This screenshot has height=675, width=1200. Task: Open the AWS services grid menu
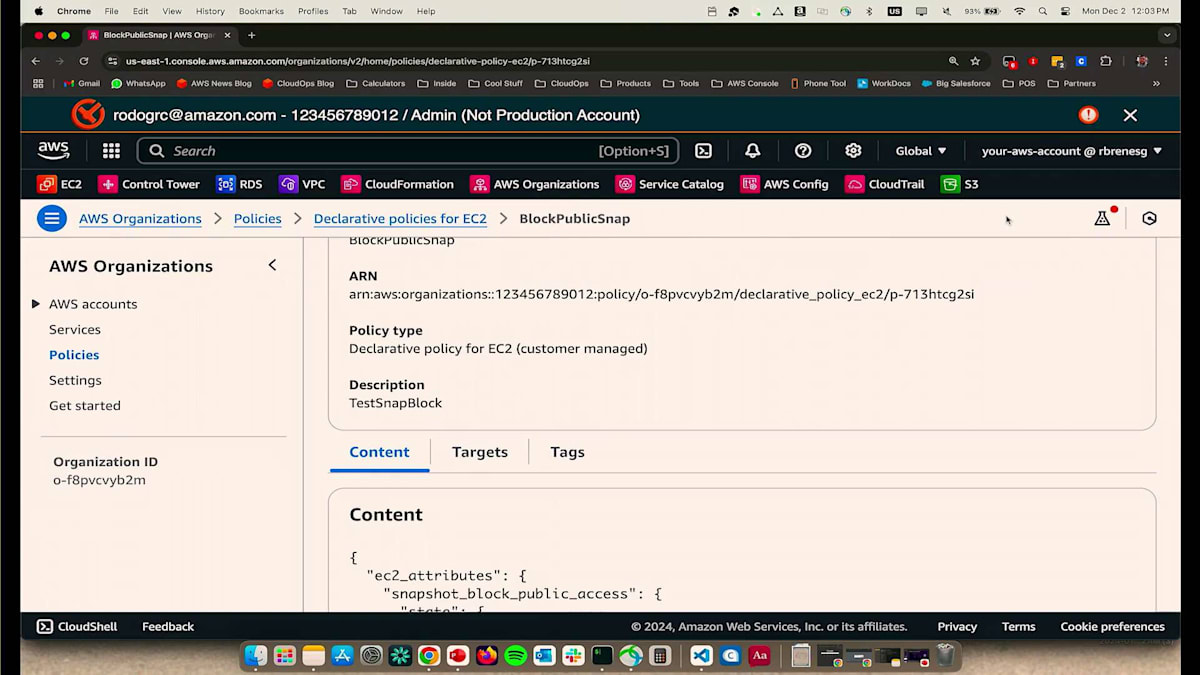tap(111, 151)
